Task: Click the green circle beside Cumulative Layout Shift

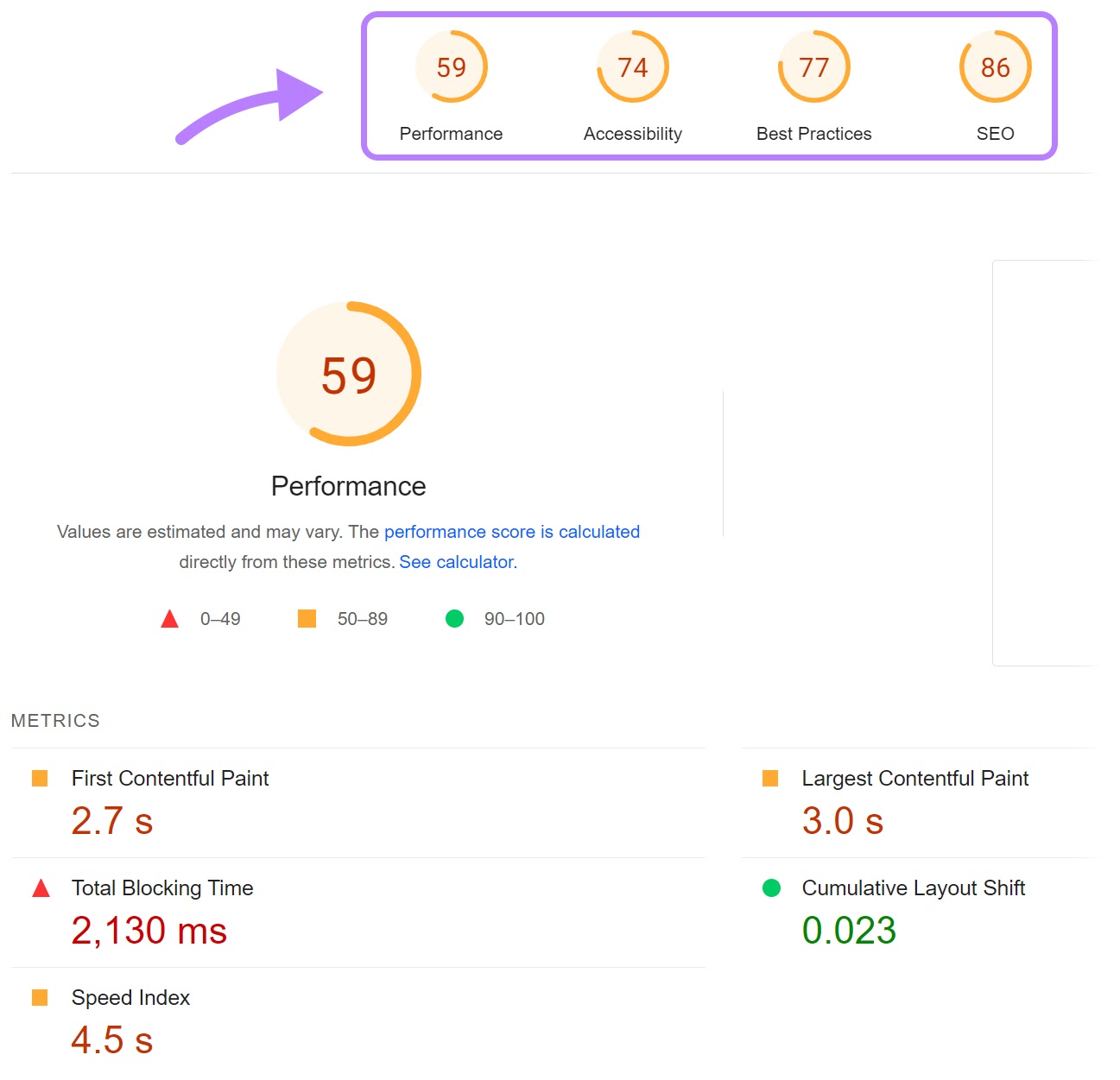Action: point(771,887)
